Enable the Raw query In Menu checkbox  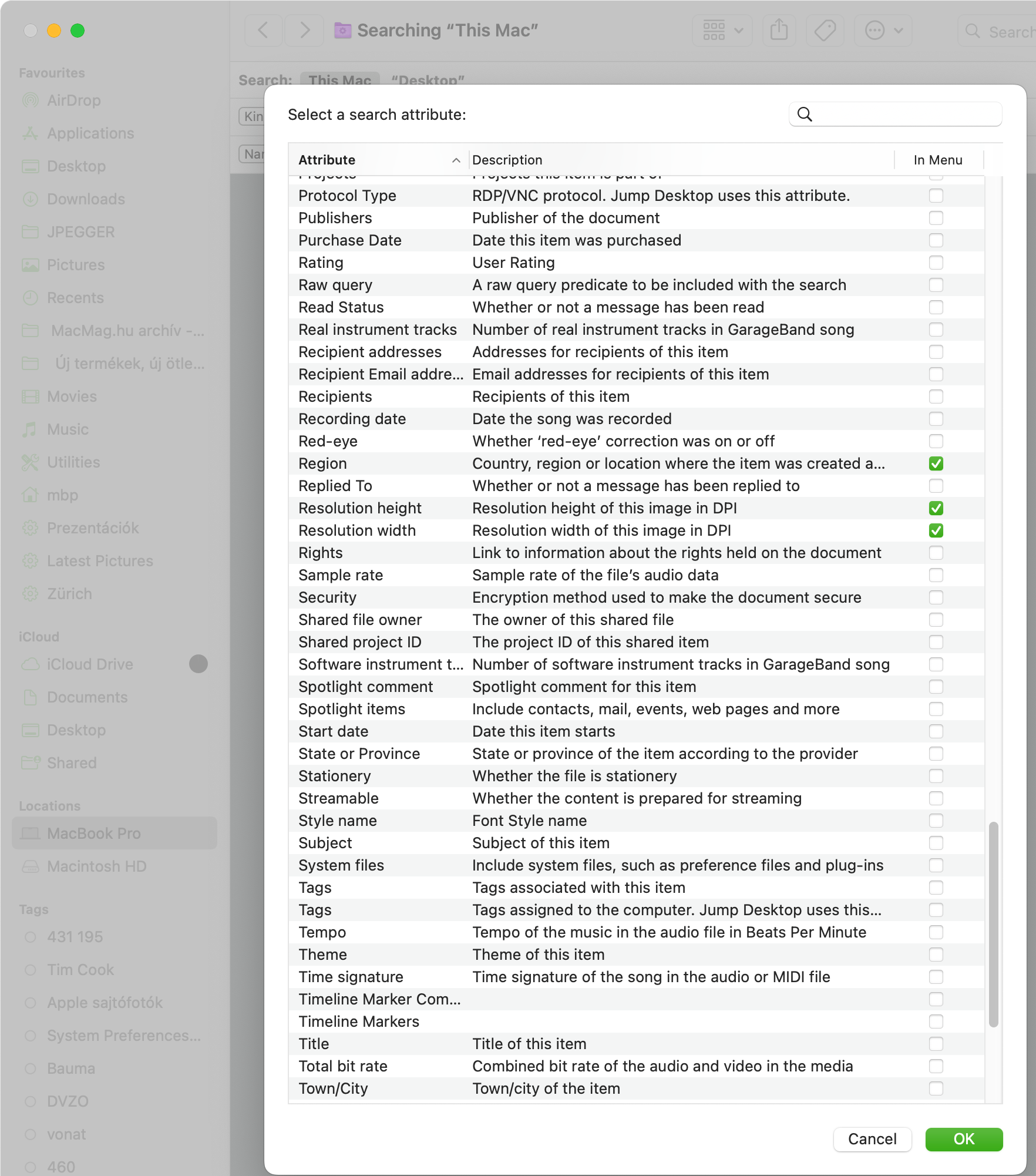click(x=936, y=285)
